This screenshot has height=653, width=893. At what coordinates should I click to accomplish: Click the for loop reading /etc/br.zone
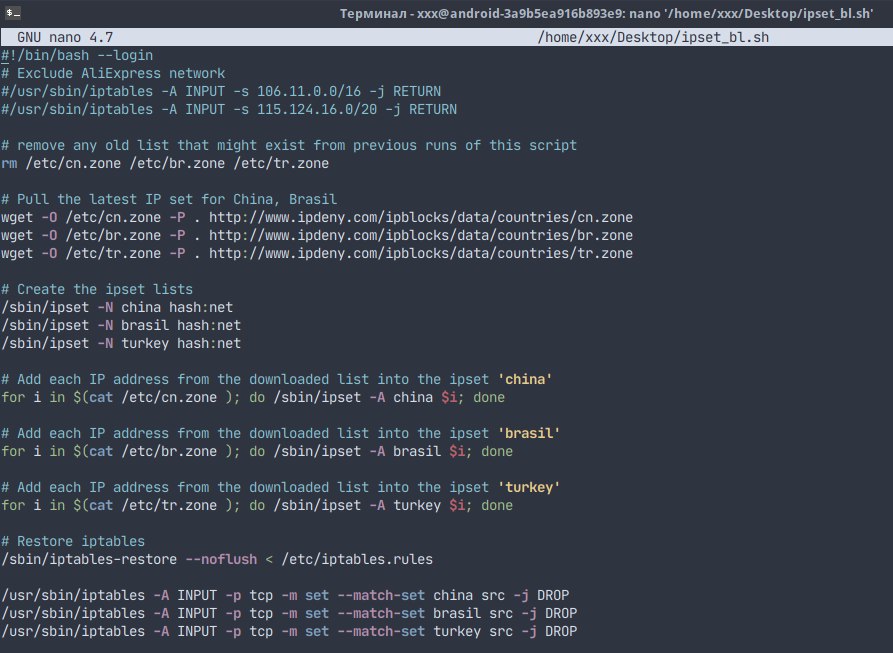[x=257, y=451]
